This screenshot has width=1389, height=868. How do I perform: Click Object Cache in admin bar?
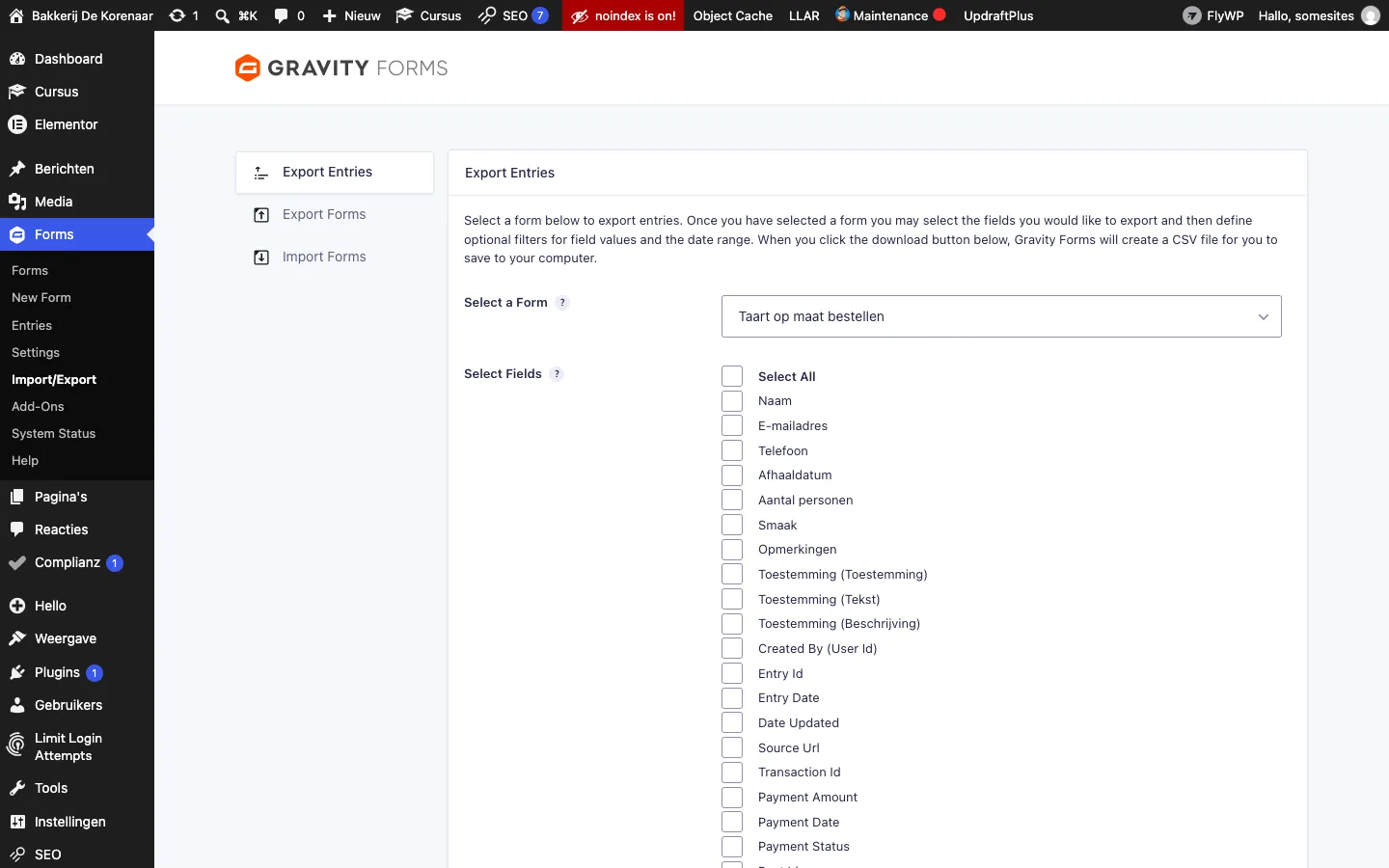coord(733,15)
